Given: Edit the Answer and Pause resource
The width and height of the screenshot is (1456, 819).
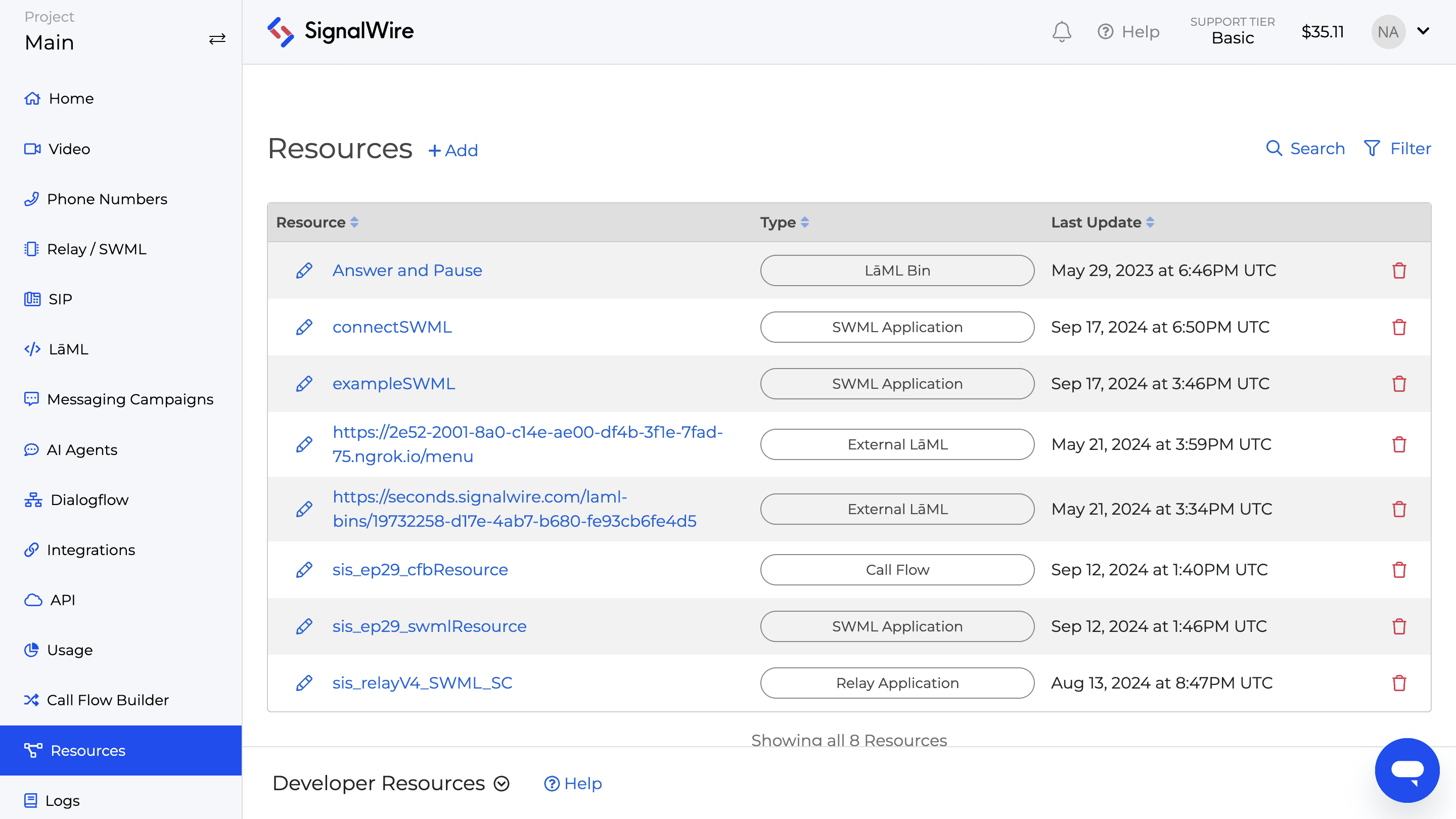Looking at the screenshot, I should pyautogui.click(x=304, y=271).
